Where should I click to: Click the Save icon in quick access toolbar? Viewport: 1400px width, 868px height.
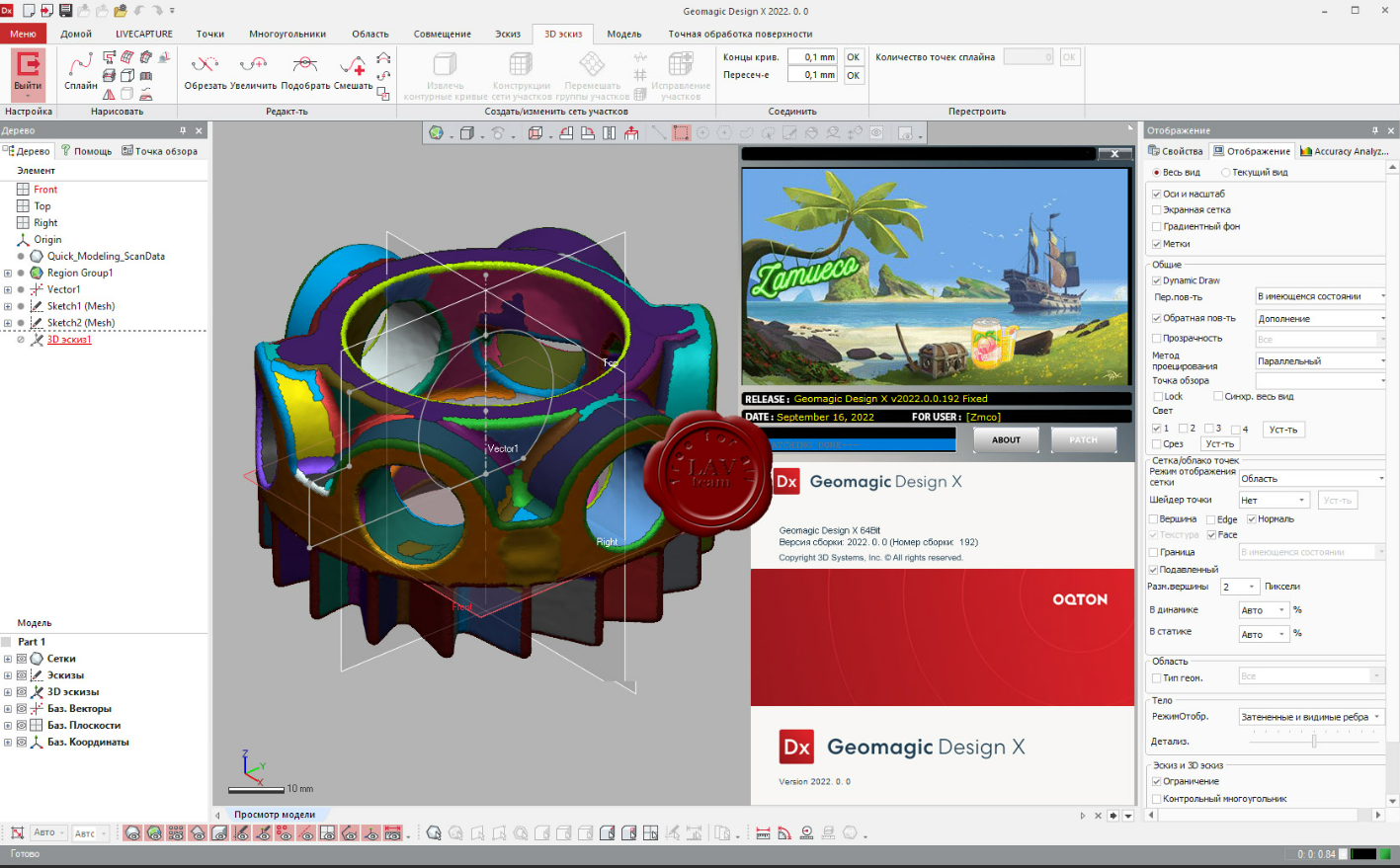pos(66,11)
